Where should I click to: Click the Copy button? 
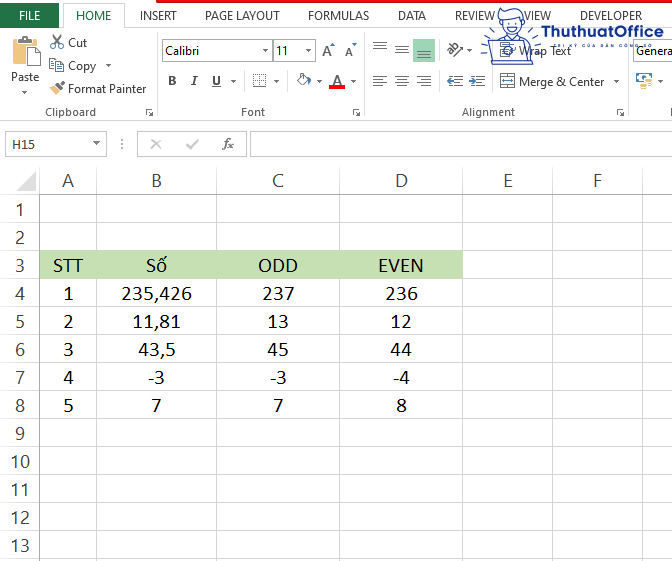pos(73,66)
